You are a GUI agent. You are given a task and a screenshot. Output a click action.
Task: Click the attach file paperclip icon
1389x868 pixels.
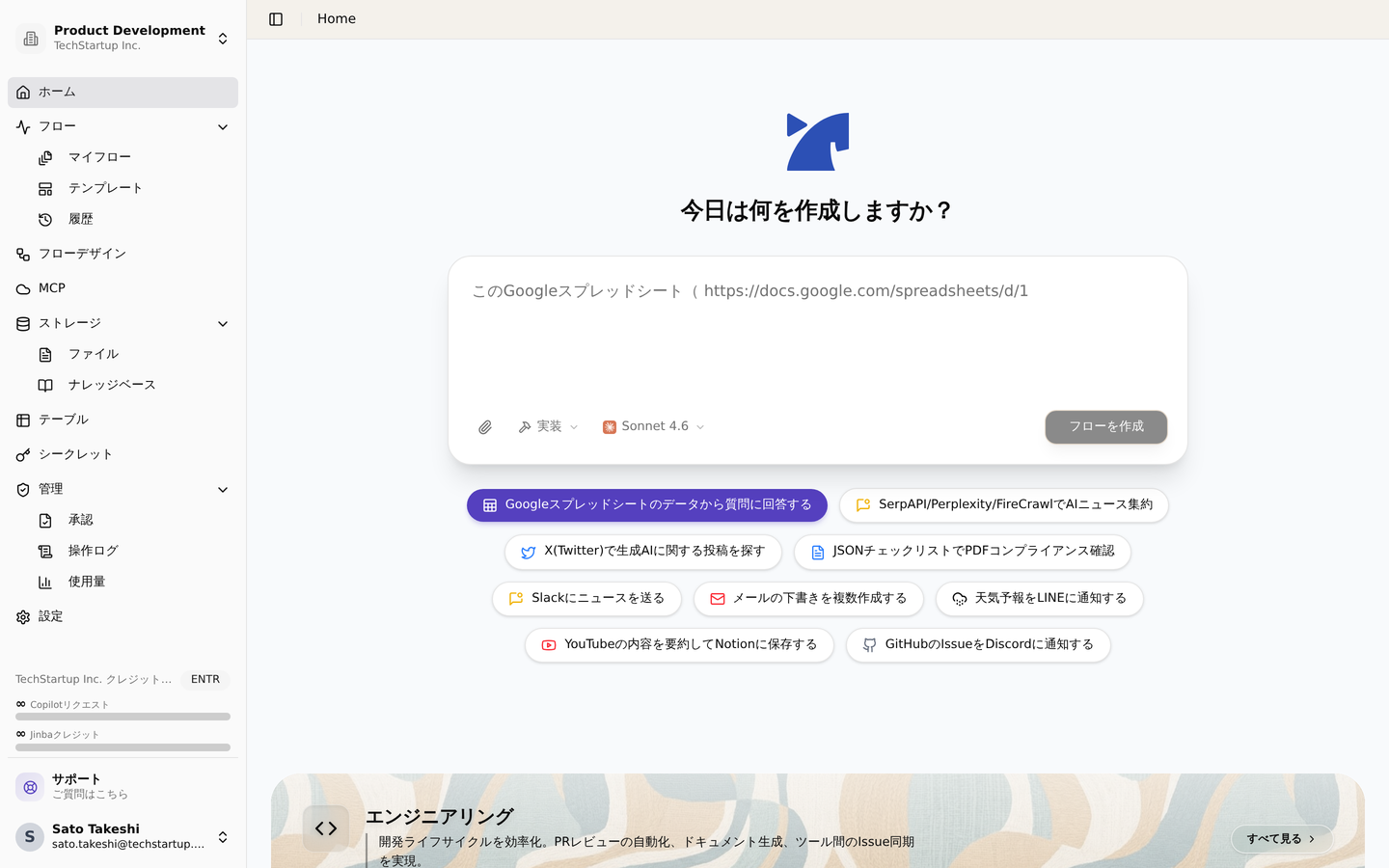pyautogui.click(x=485, y=427)
